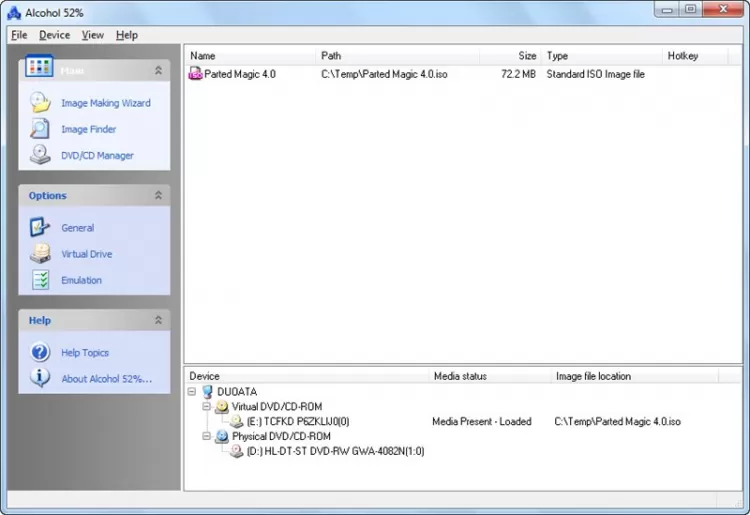Sort images by Path column
Screen dimensions: 750x515
point(397,56)
